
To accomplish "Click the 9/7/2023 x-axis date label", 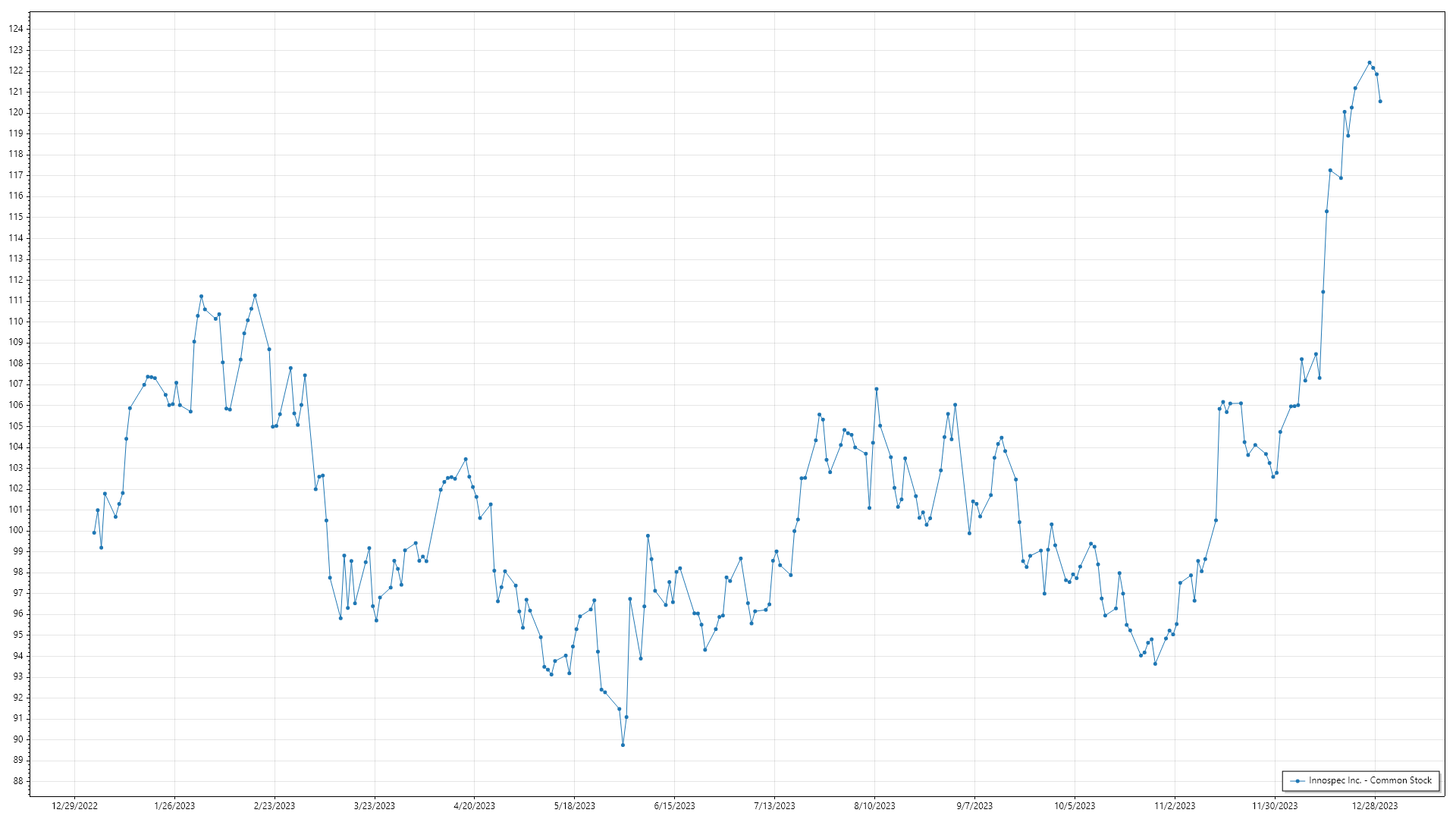I will tap(974, 806).
